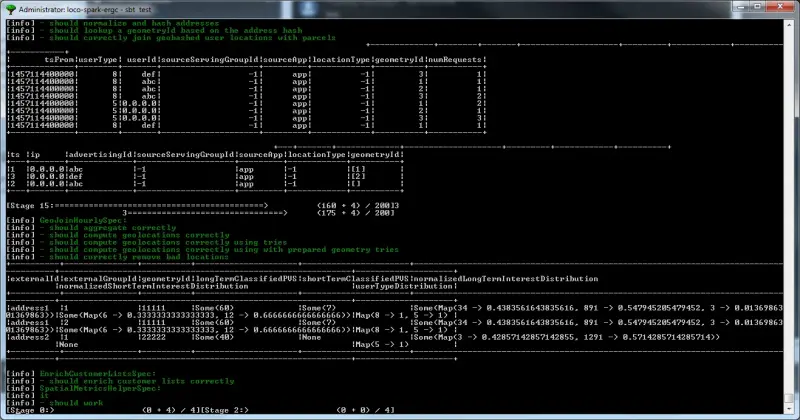Click the '[Stage 2:>' progress text

coord(225,410)
